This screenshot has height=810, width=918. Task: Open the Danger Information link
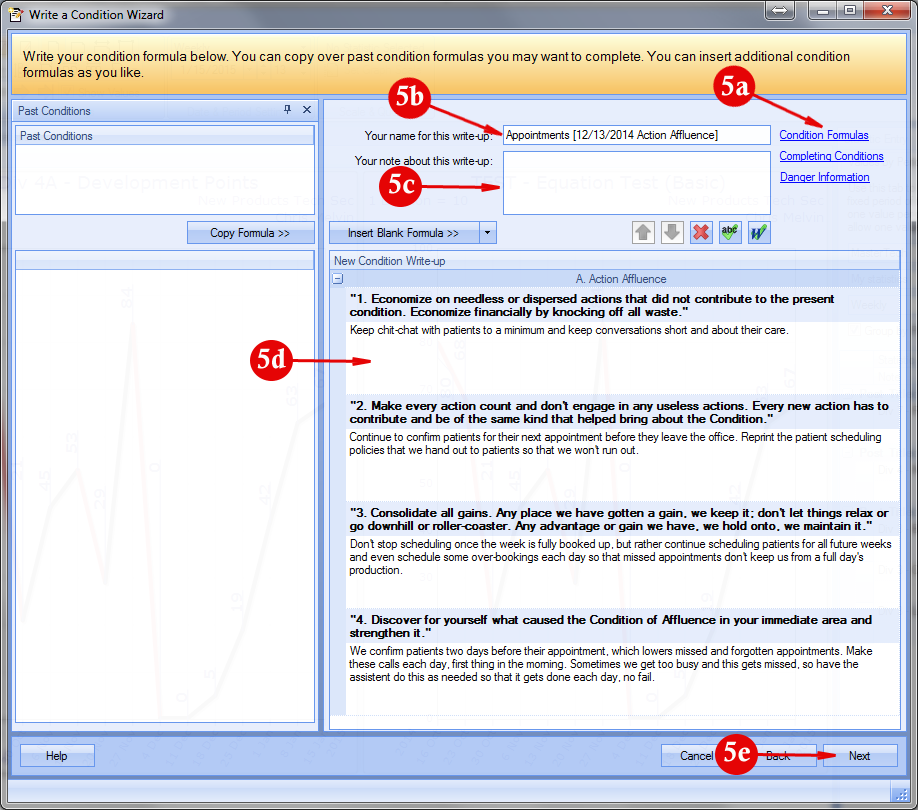click(824, 177)
